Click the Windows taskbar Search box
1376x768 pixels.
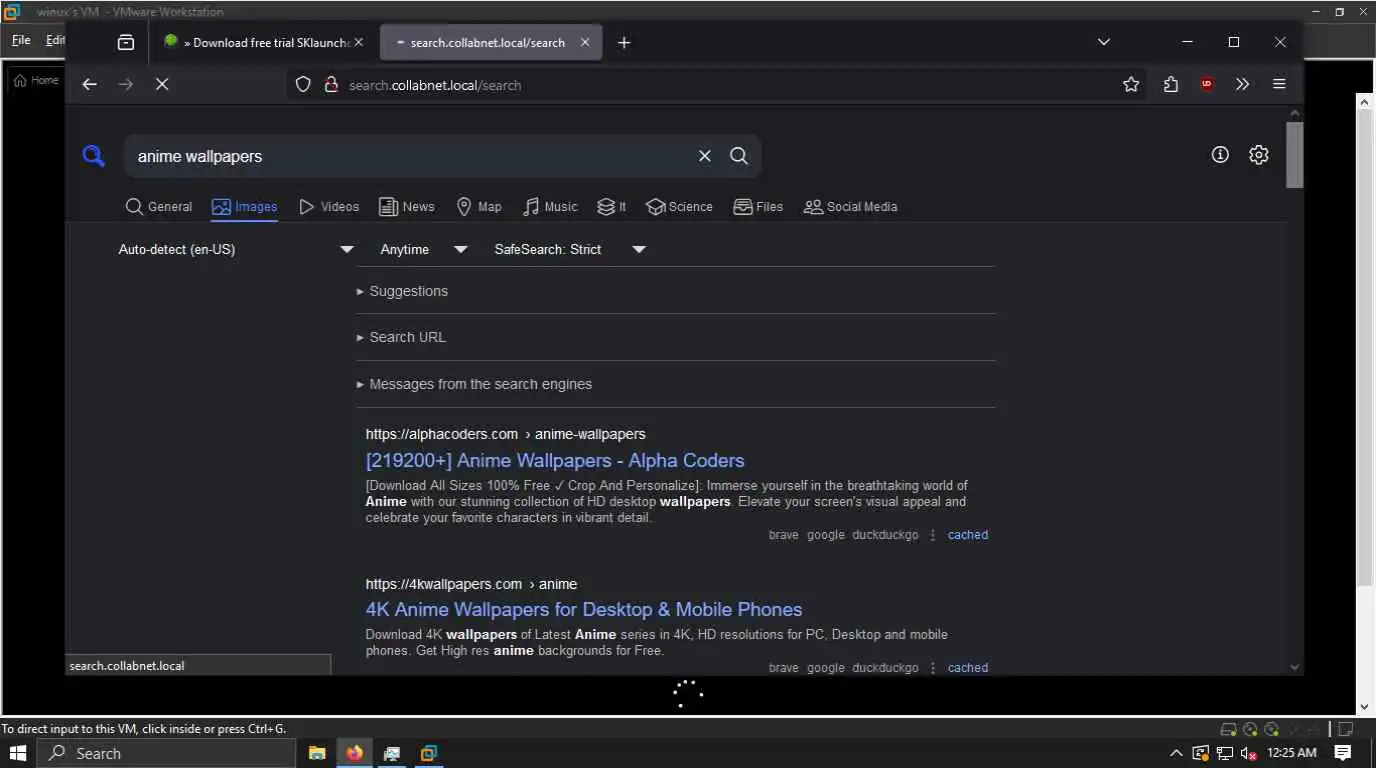166,753
